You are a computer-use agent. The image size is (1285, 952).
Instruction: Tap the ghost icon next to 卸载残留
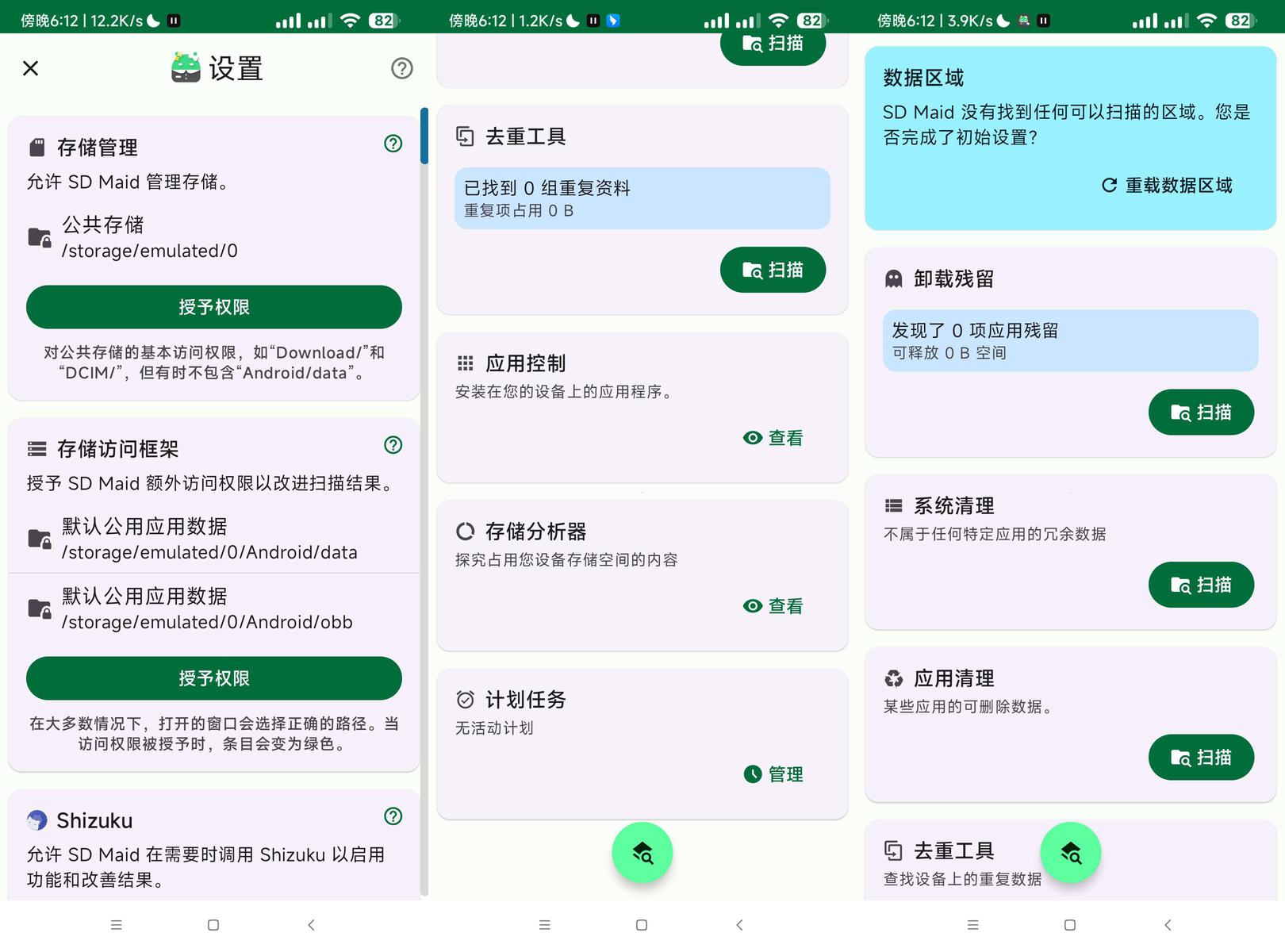[x=894, y=279]
